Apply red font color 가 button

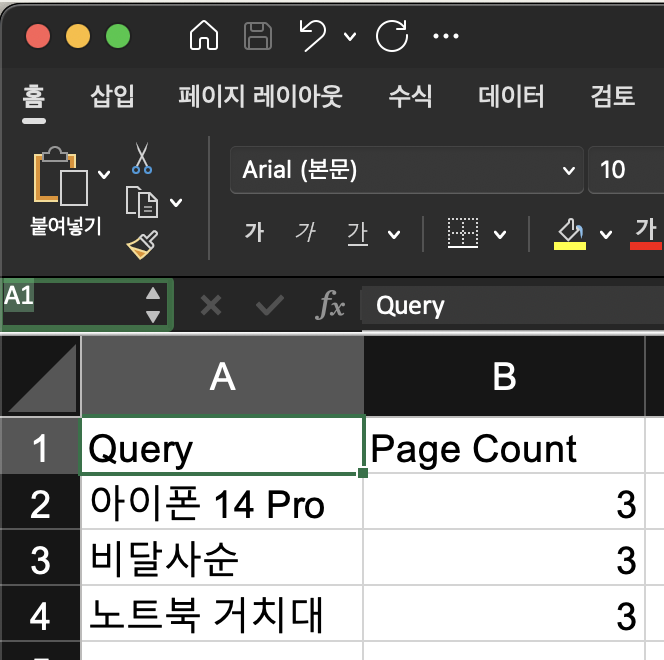pyautogui.click(x=646, y=234)
